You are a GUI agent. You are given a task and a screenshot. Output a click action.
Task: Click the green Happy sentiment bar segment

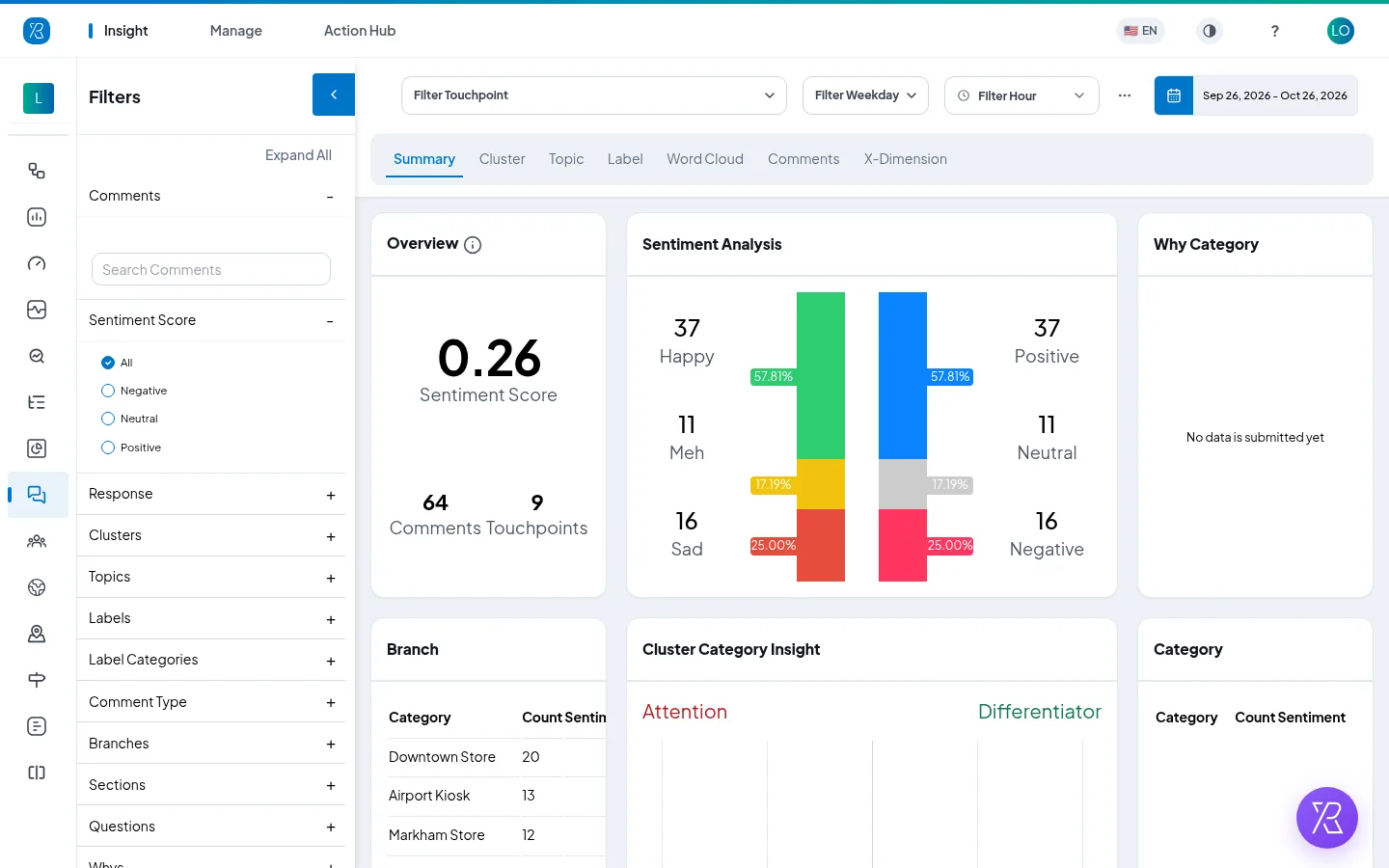[x=821, y=376]
